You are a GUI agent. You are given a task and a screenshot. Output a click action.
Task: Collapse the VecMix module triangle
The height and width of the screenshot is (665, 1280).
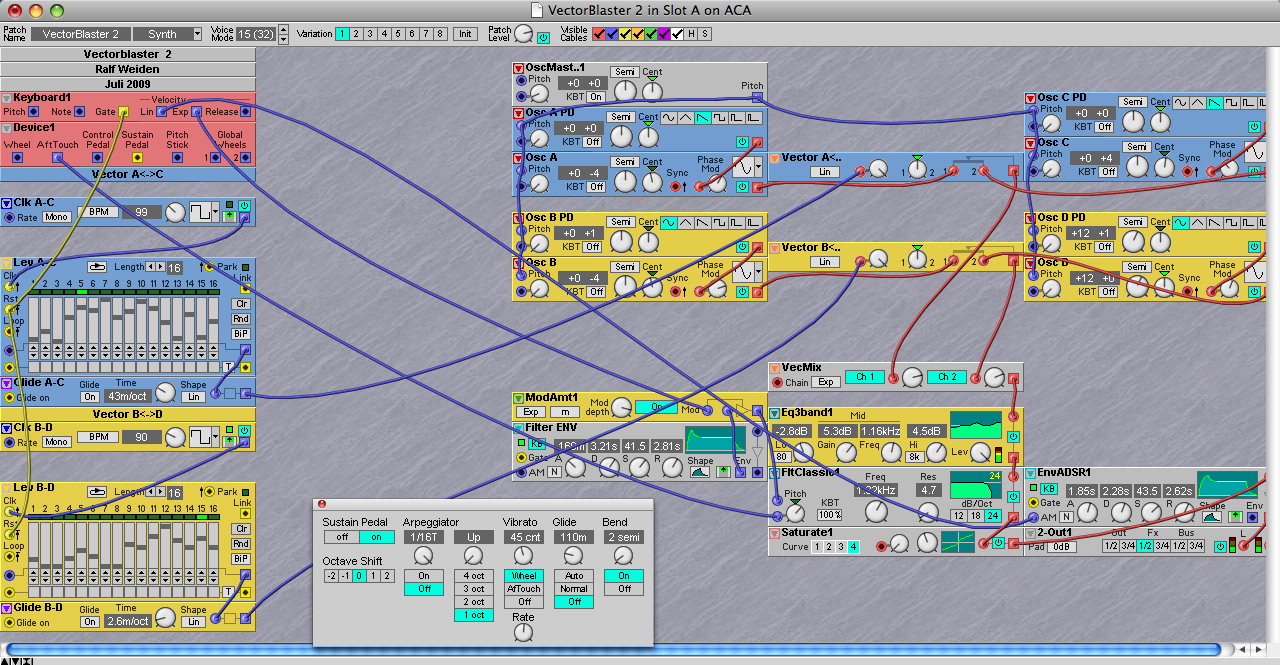coord(774,368)
